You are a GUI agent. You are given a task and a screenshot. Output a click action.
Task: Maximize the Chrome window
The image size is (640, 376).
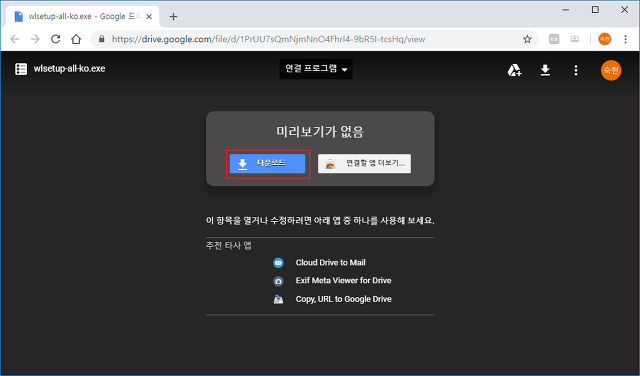tap(595, 9)
